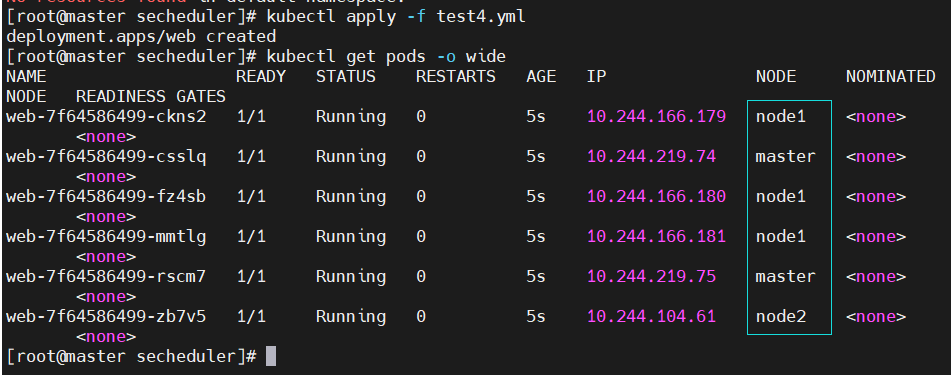Click the 5s age value for mmtlg
The height and width of the screenshot is (375, 951).
536,237
